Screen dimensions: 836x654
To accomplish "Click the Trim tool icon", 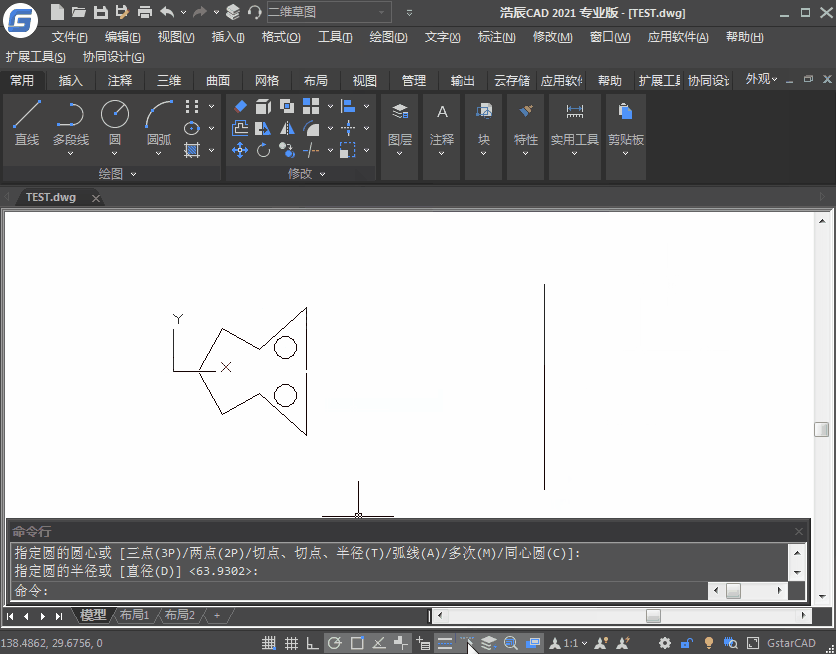I will 311,150.
